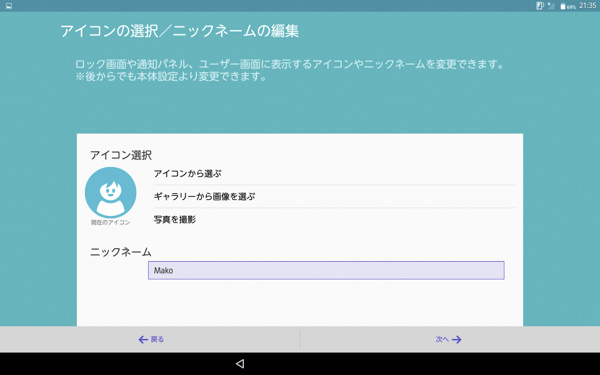
Task: Tap the 現在のアイコン caption
Action: (110, 222)
